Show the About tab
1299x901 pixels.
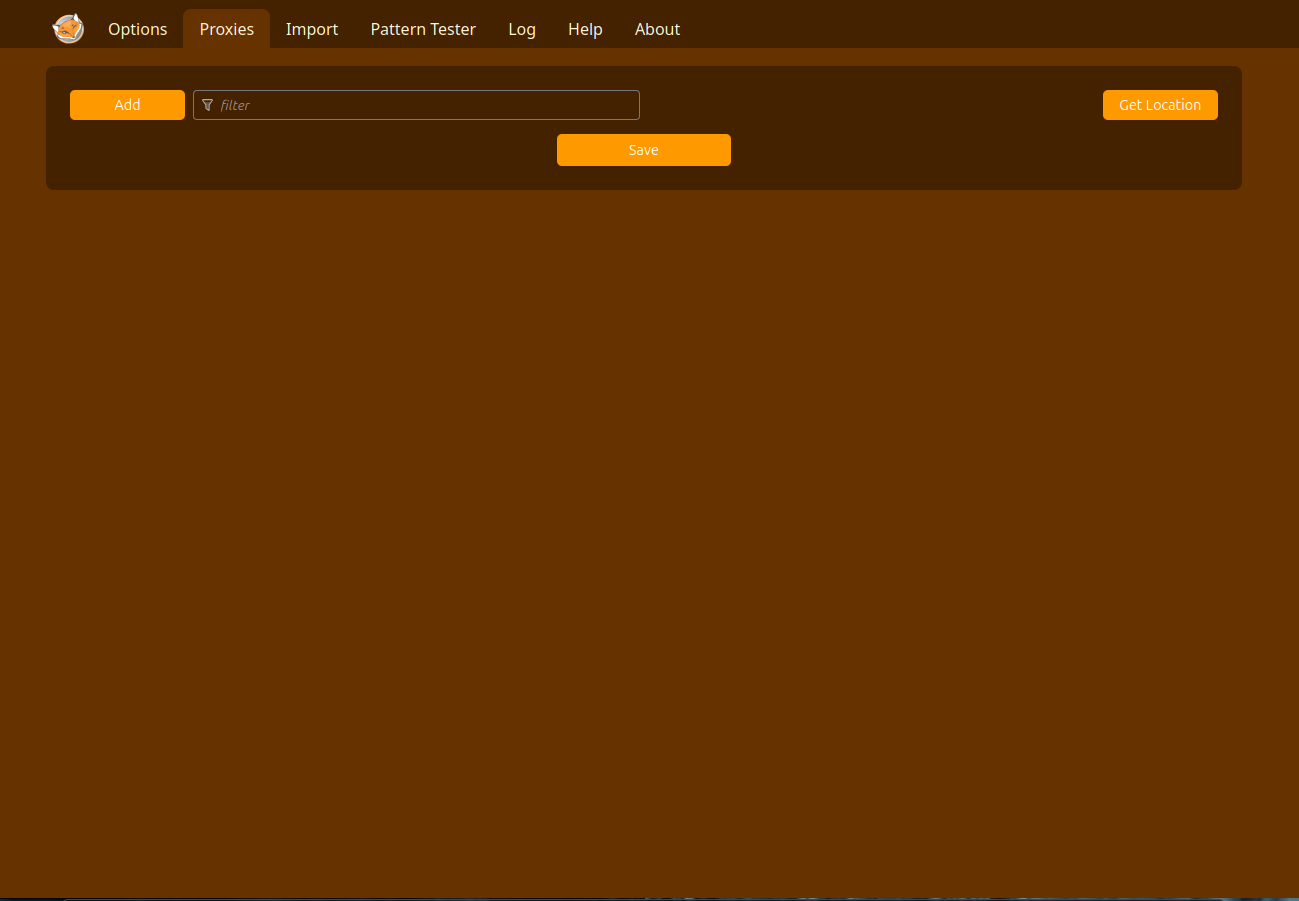tap(657, 29)
